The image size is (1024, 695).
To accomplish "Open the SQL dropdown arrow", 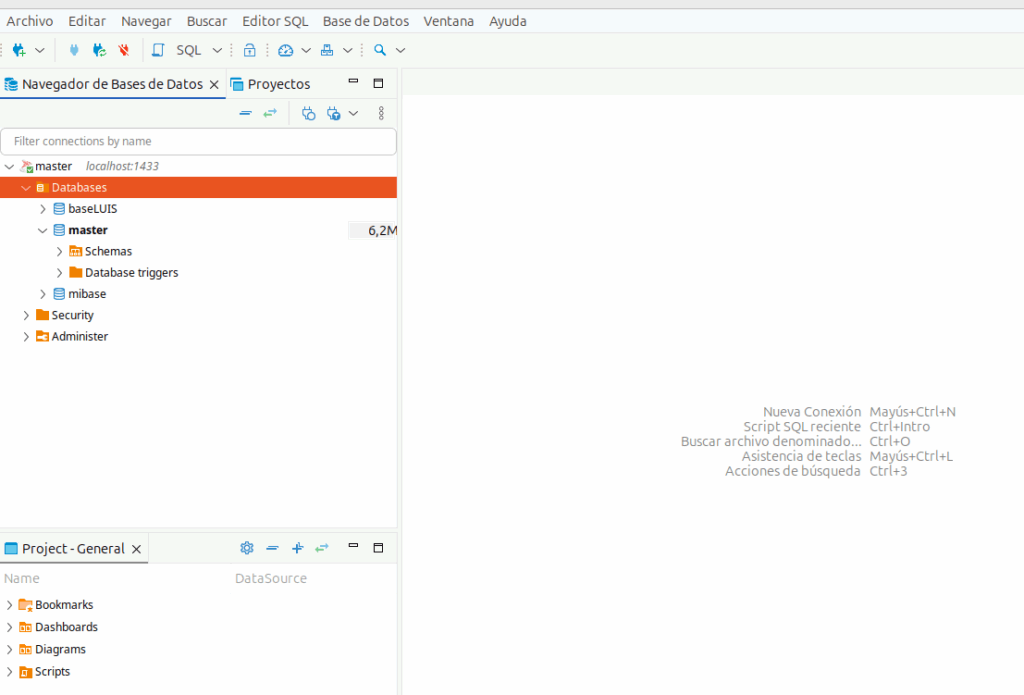I will click(217, 50).
